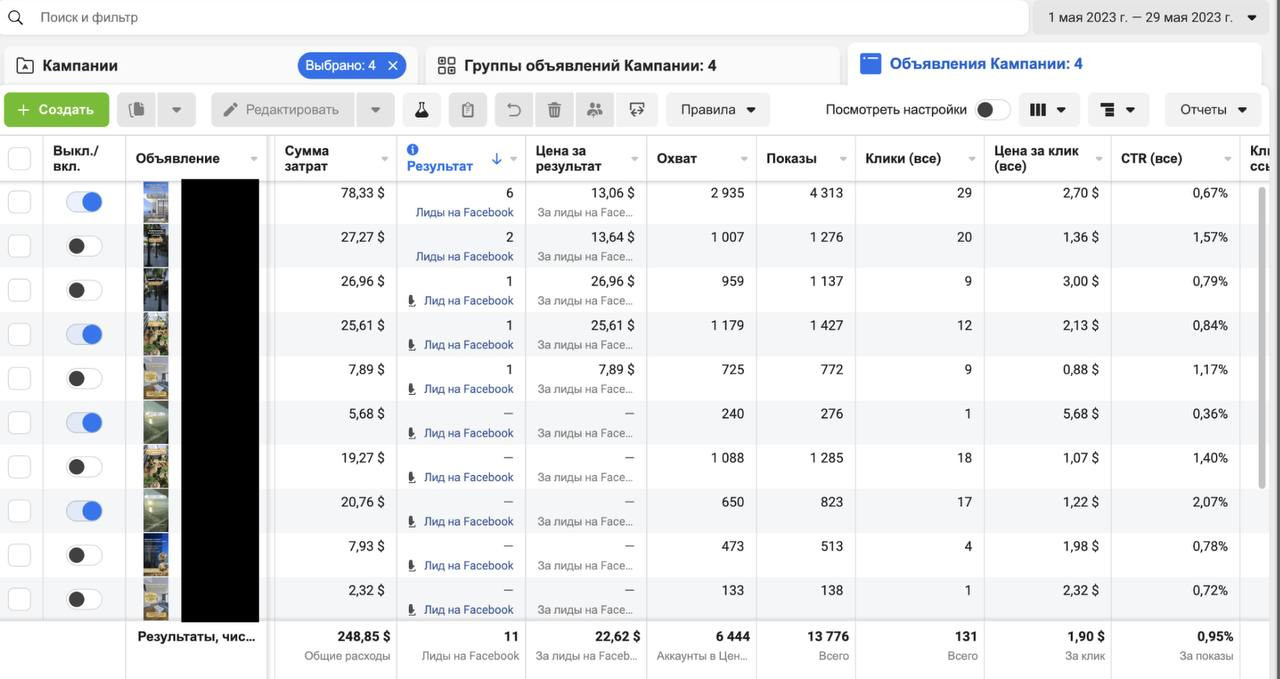This screenshot has width=1280, height=679.
Task: Open the columns layout dropdown
Action: click(1047, 110)
